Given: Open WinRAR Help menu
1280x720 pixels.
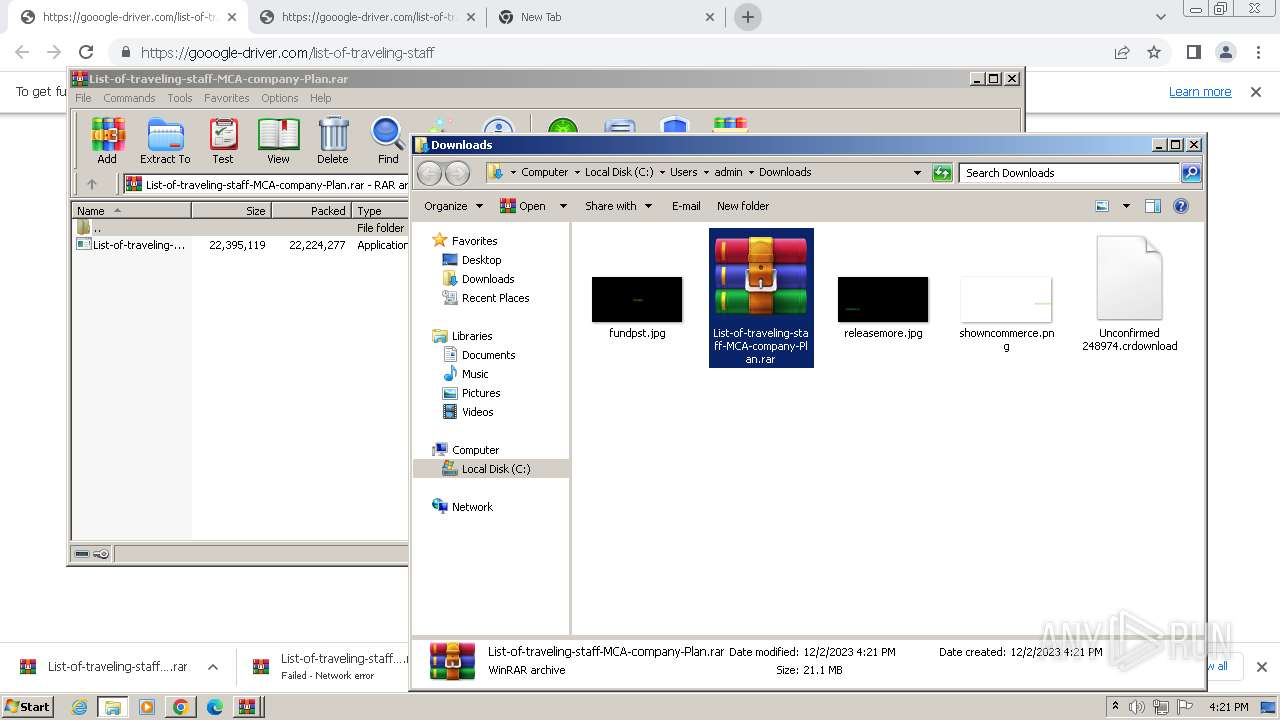Looking at the screenshot, I should 320,98.
